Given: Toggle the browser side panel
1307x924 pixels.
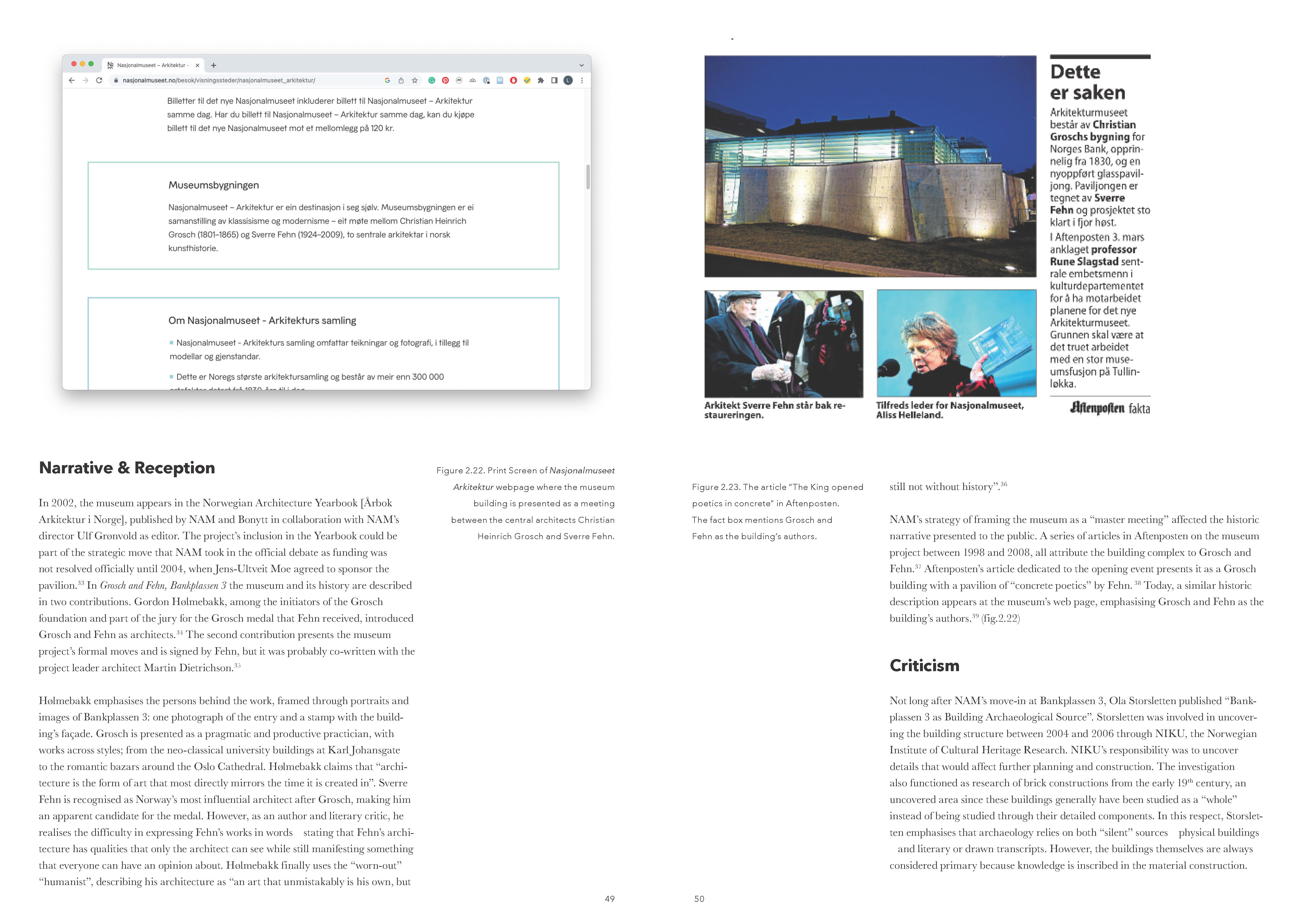Looking at the screenshot, I should point(555,80).
